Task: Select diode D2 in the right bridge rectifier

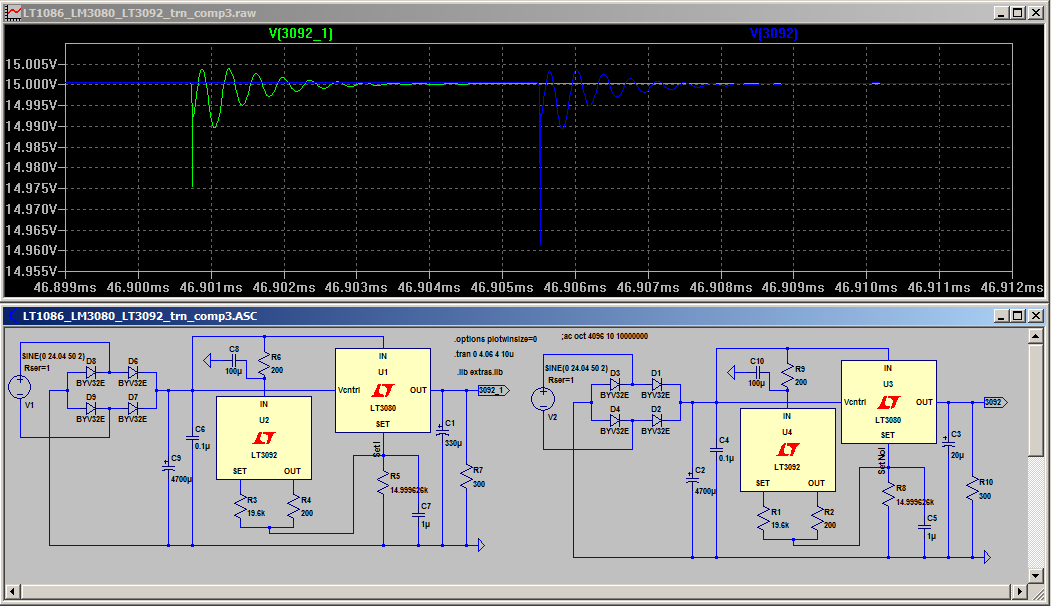Action: (656, 420)
